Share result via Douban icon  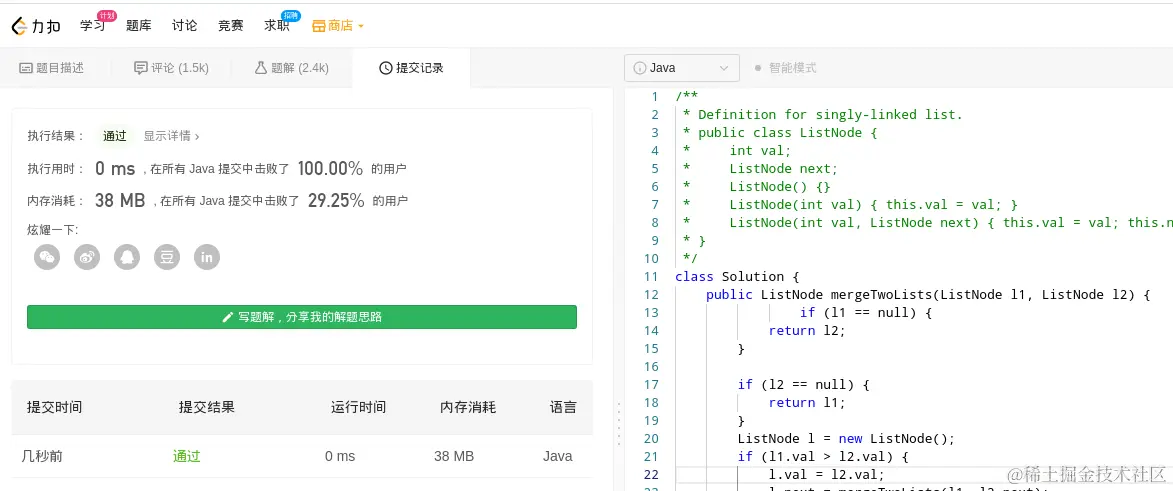tap(167, 257)
